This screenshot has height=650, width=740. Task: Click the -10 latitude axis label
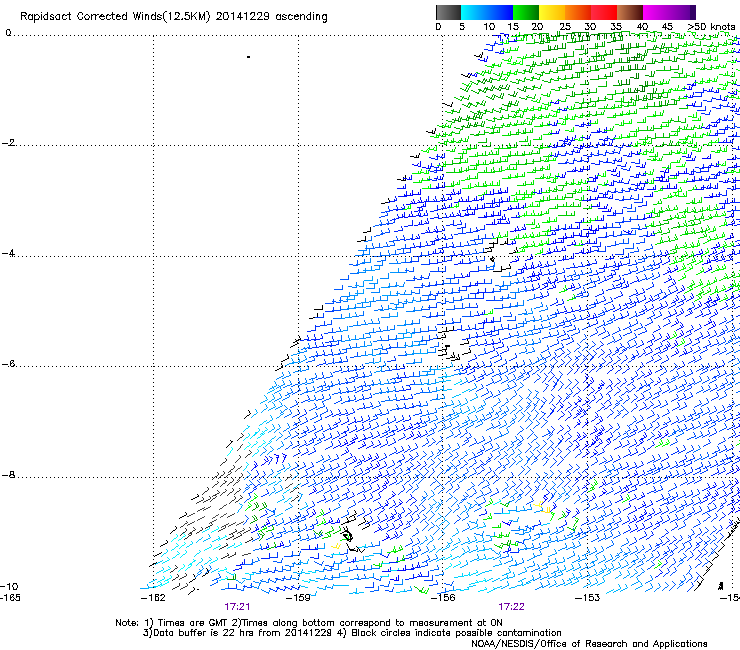pos(9,587)
